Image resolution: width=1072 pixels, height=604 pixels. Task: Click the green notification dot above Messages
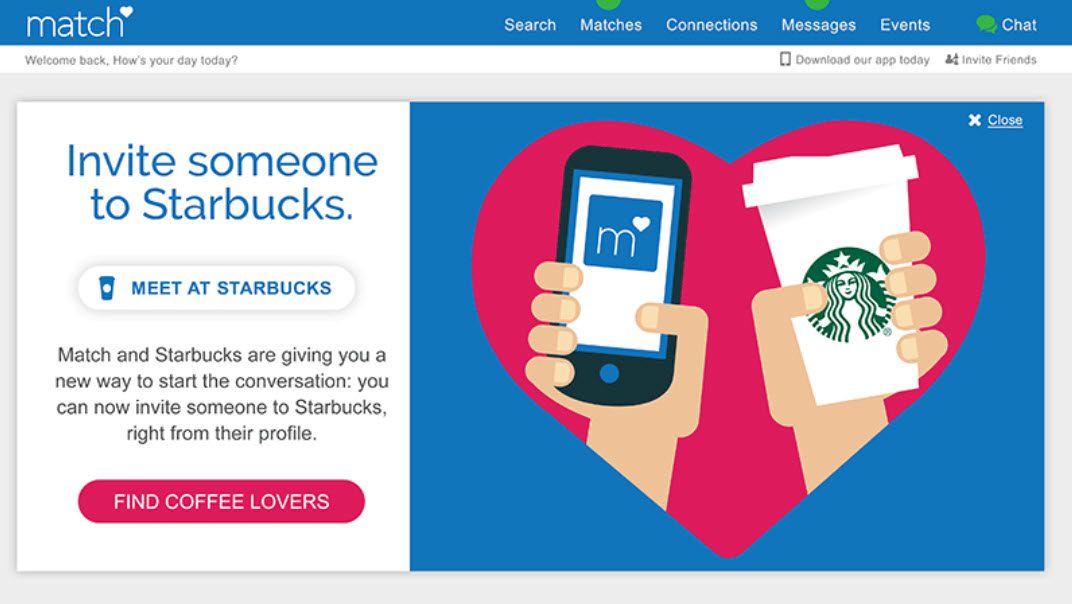pyautogui.click(x=816, y=4)
